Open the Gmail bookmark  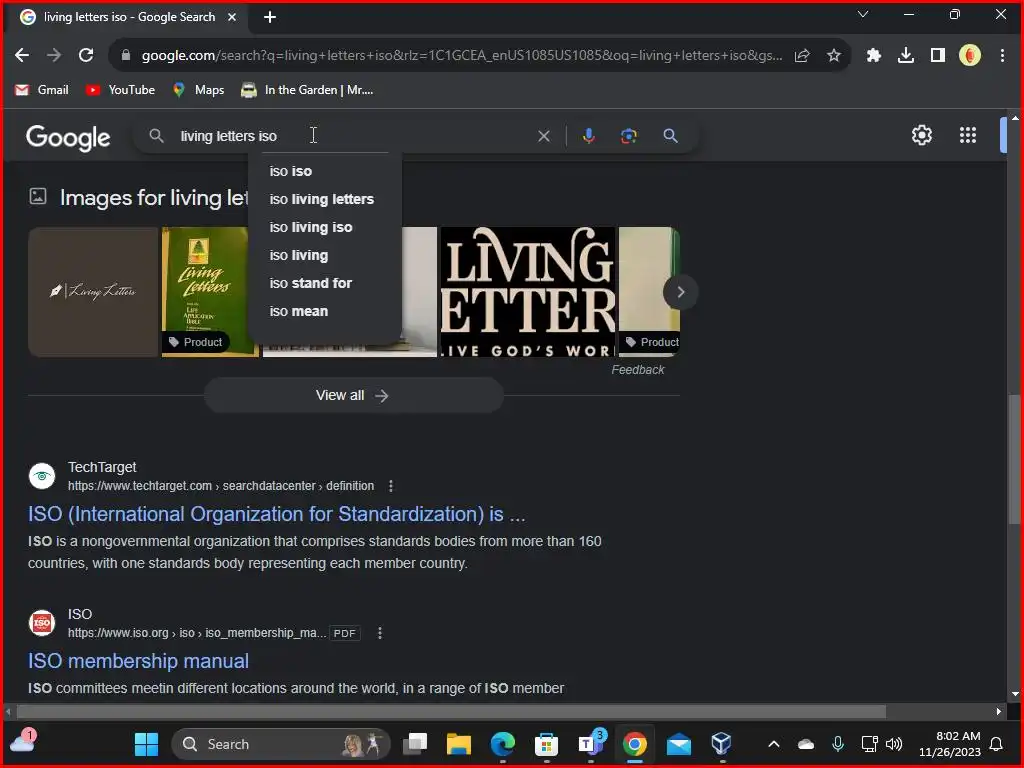tap(42, 90)
